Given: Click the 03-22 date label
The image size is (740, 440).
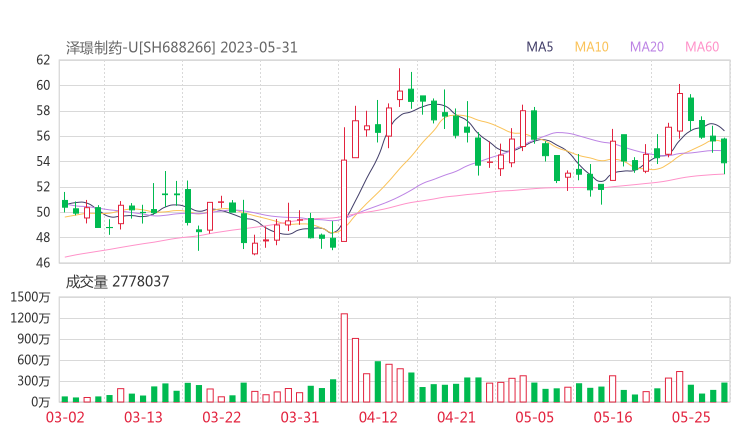Looking at the screenshot, I should pos(221,418).
